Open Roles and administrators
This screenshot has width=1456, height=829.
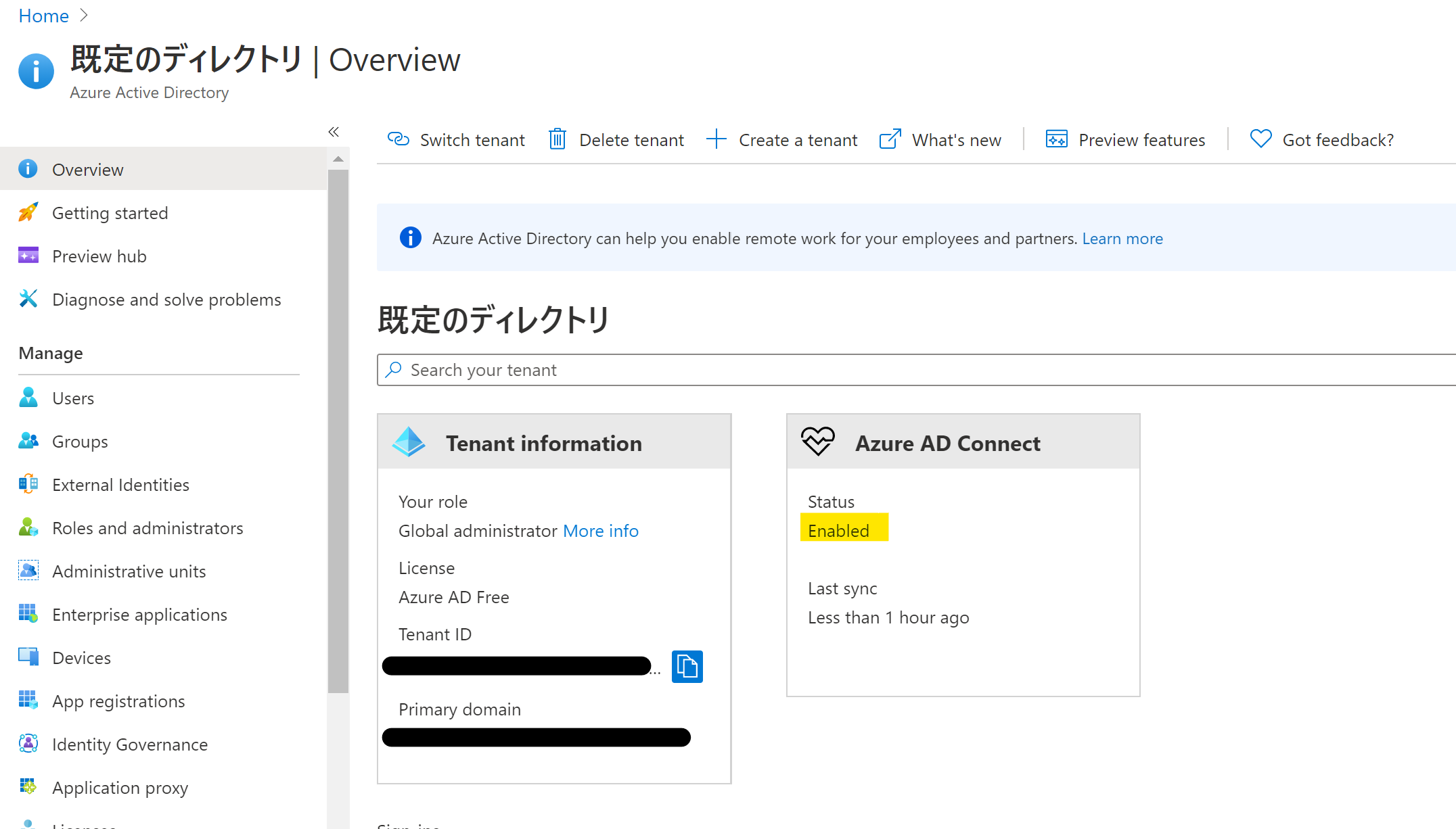(147, 527)
